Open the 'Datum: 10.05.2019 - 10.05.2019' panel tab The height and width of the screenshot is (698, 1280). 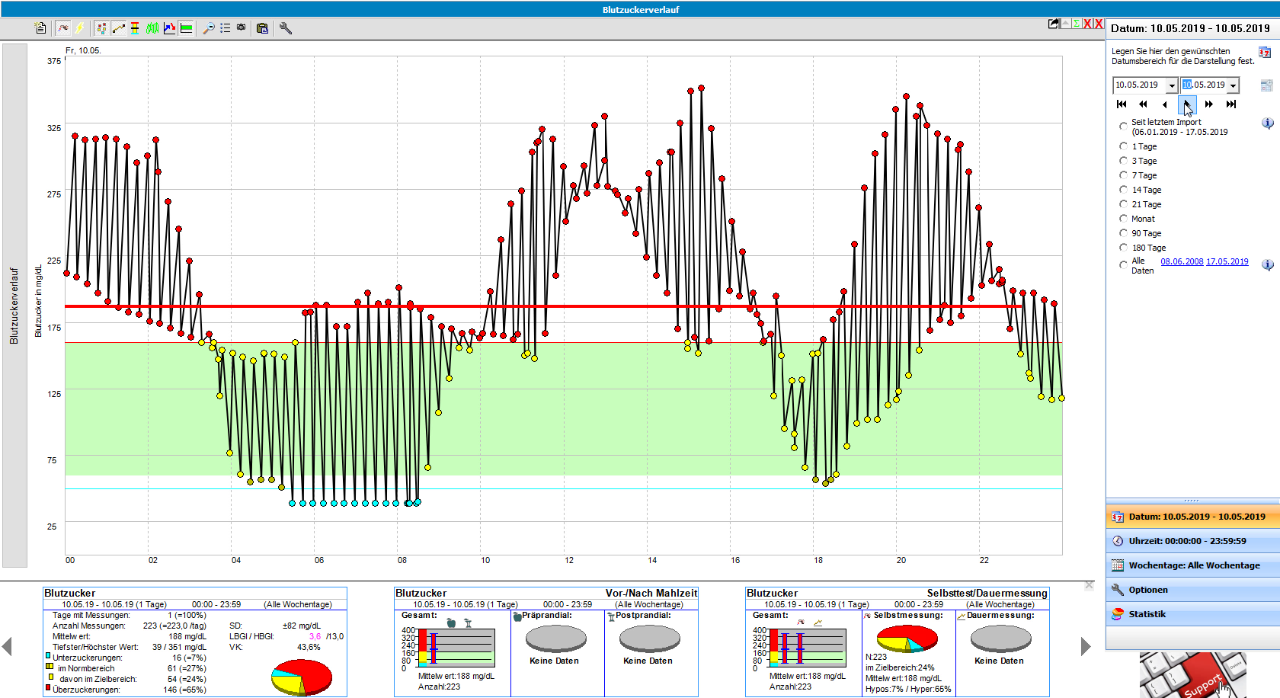pos(1192,517)
